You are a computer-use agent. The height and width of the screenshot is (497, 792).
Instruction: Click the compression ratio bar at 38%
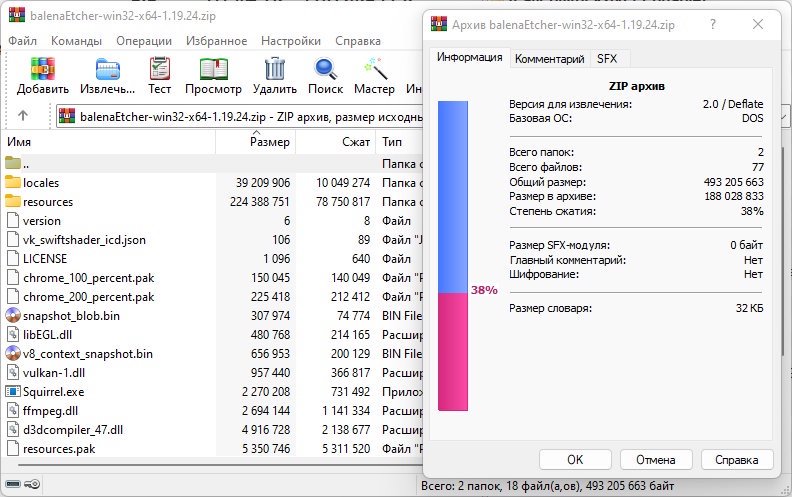pyautogui.click(x=453, y=256)
